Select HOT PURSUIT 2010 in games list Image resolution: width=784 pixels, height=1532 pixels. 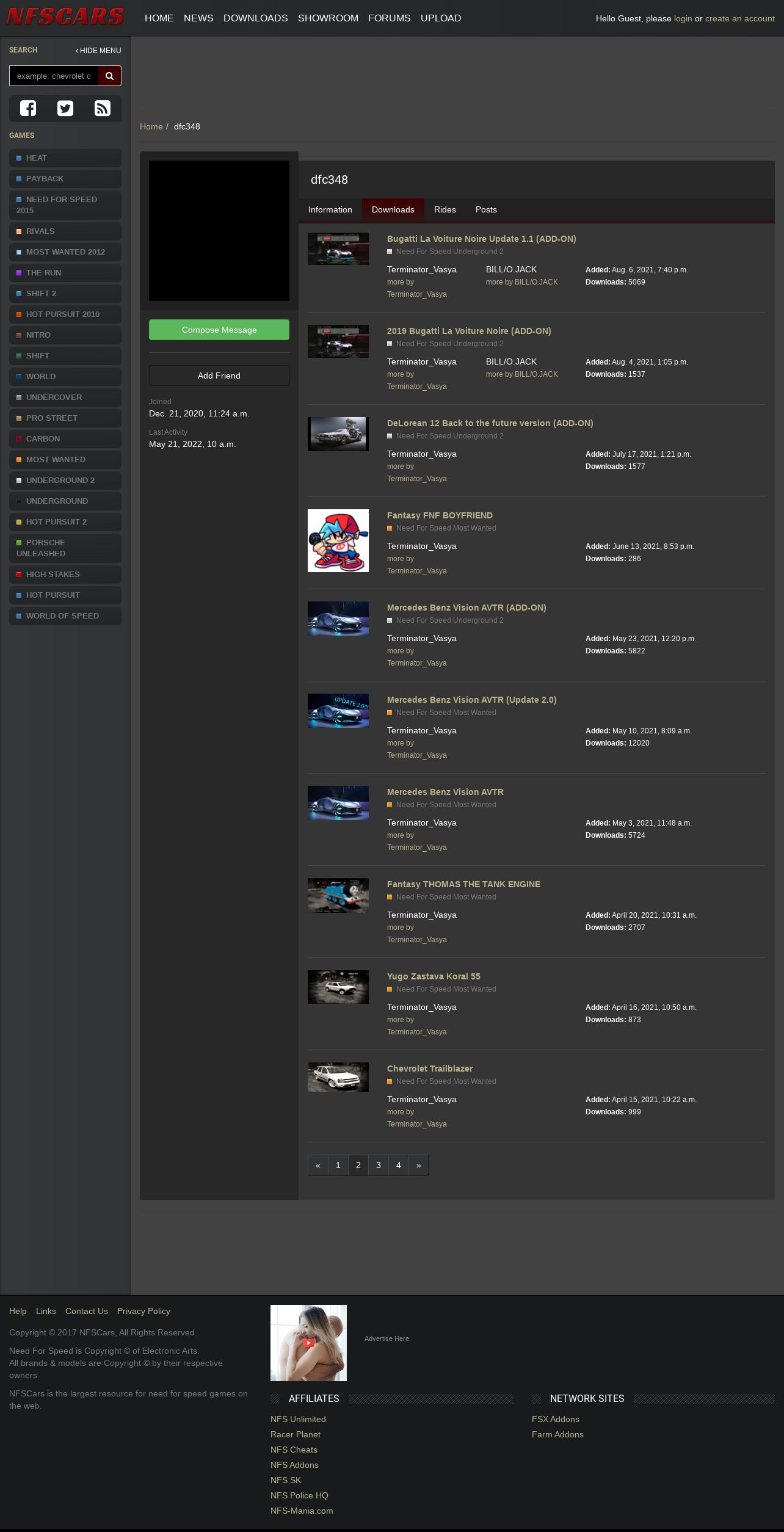pos(65,314)
